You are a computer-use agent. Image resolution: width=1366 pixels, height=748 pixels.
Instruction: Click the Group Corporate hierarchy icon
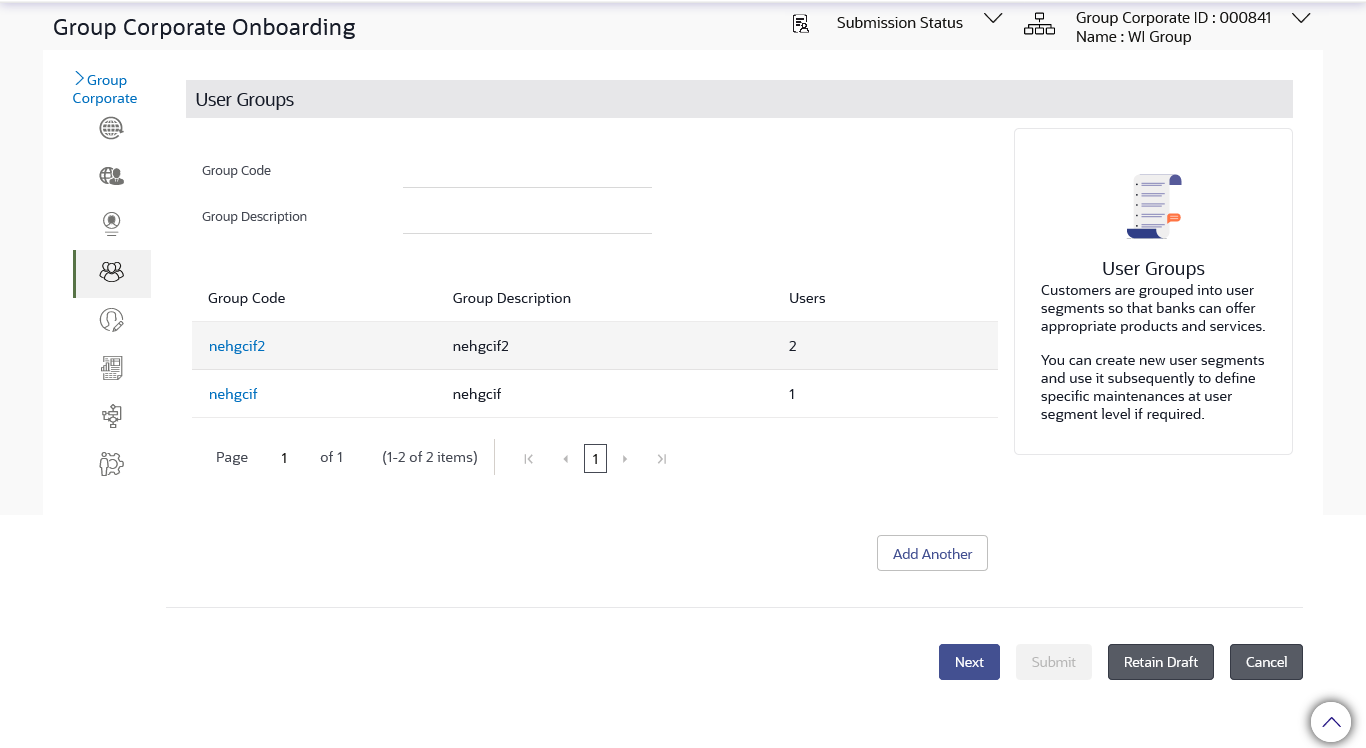[x=1039, y=25]
